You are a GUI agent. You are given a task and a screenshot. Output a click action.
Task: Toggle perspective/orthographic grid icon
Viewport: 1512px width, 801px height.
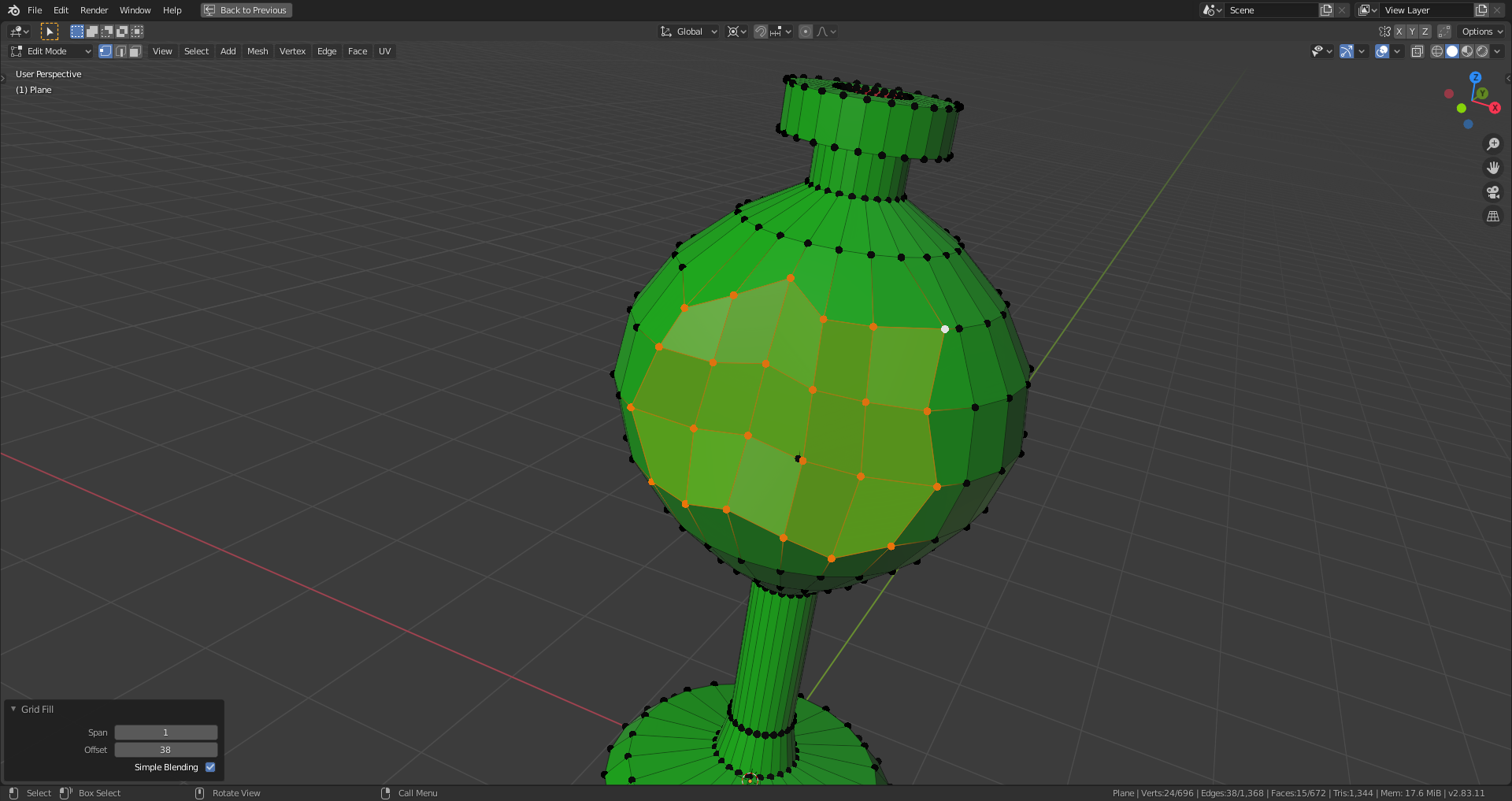pos(1493,216)
